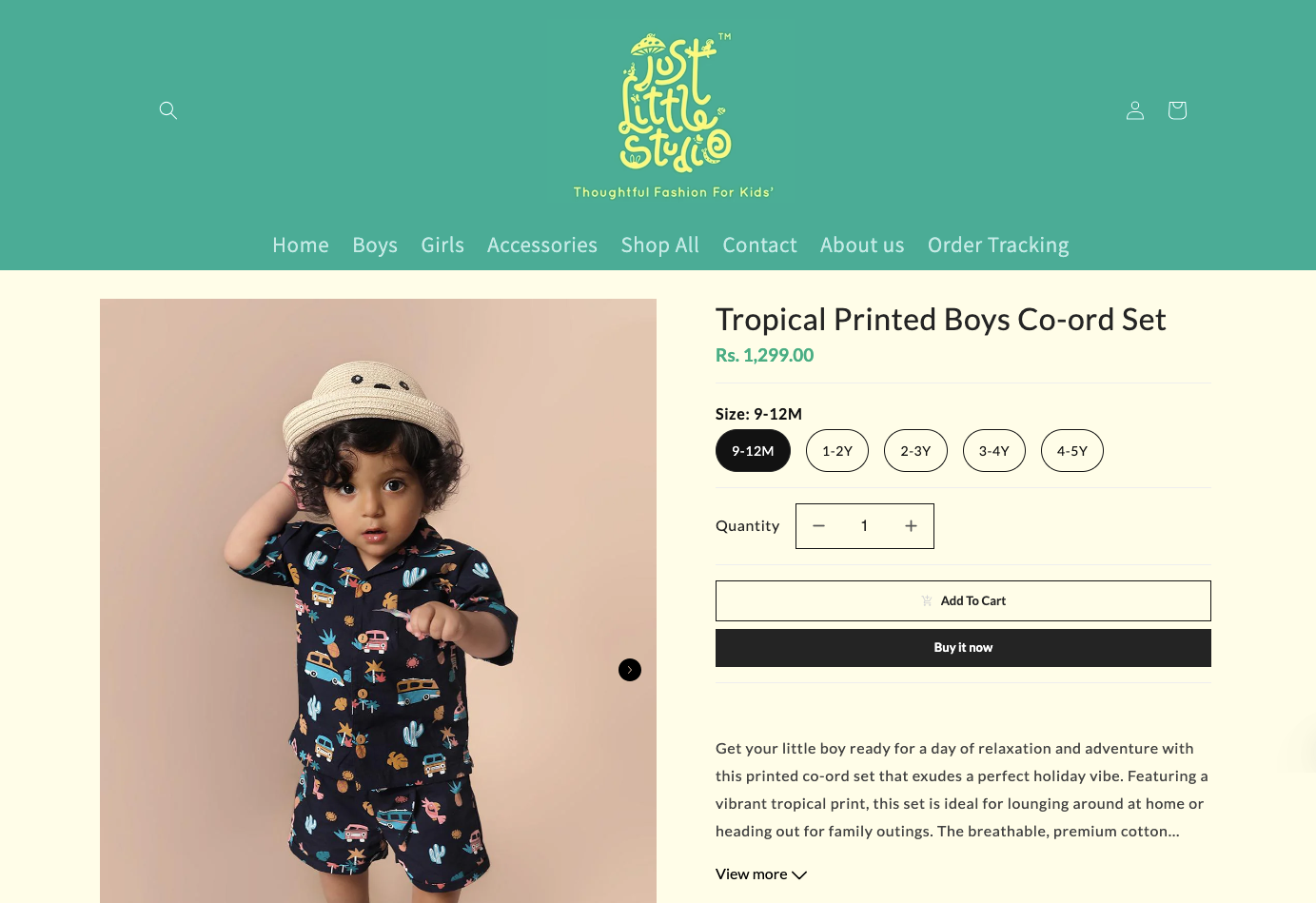Click the Add To Cart button
1316x903 pixels.
tap(963, 601)
